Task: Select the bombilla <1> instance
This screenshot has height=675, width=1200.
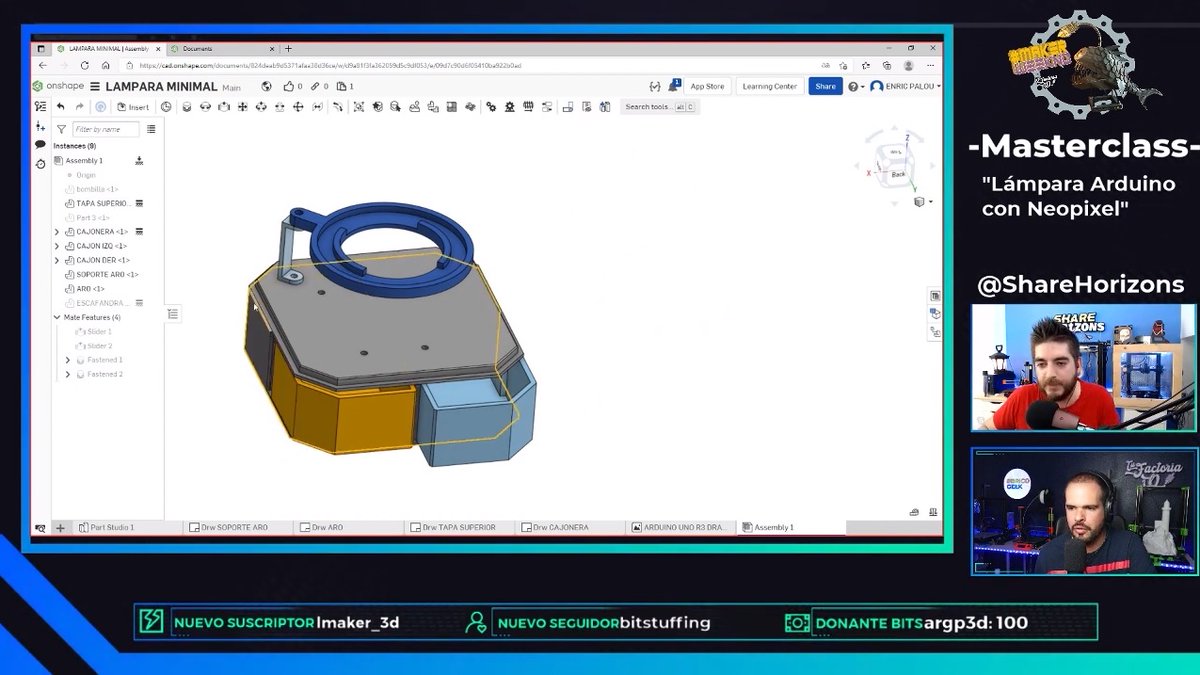Action: click(97, 189)
